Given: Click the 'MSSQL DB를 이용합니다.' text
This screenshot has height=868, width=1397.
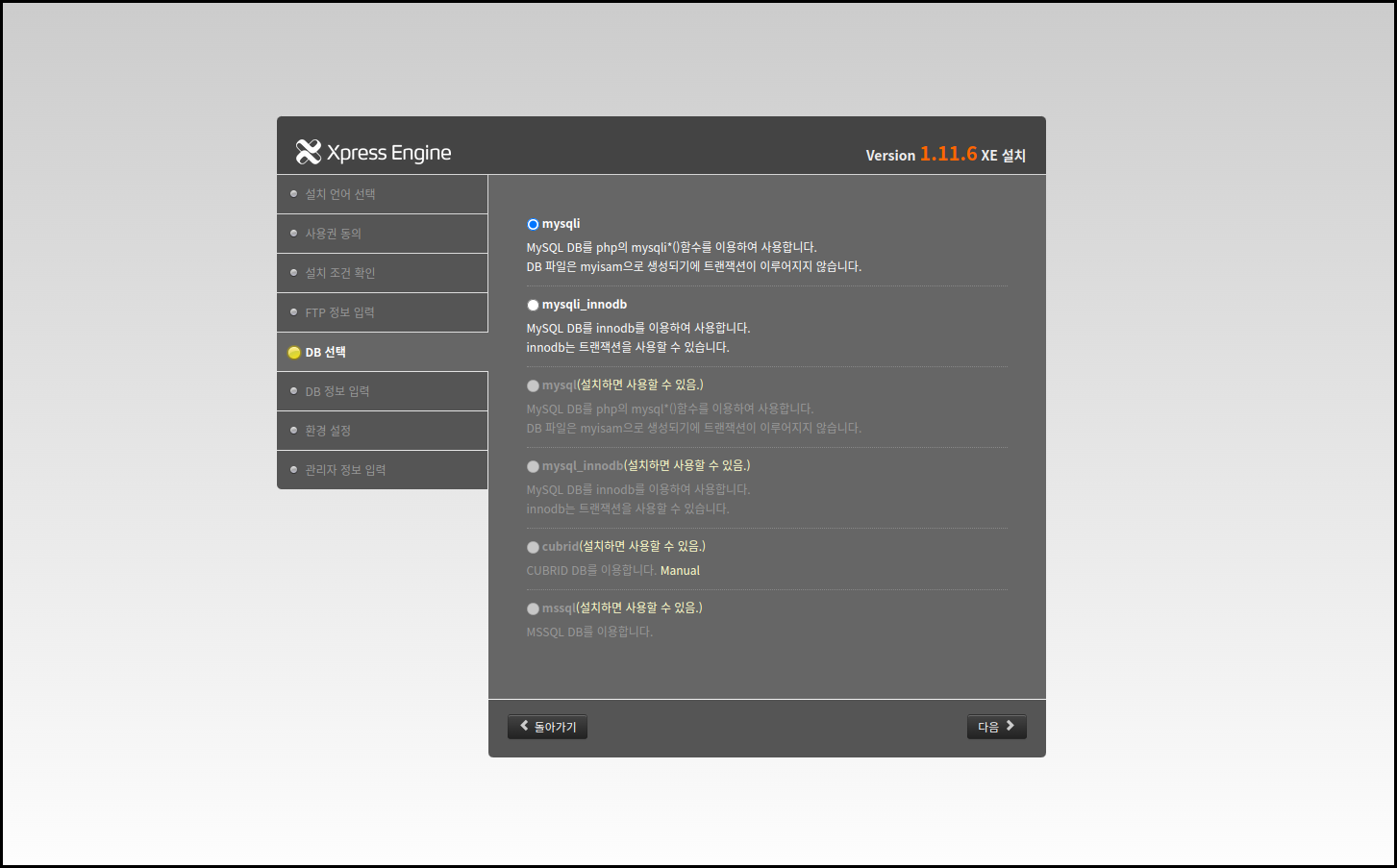Looking at the screenshot, I should pos(589,632).
